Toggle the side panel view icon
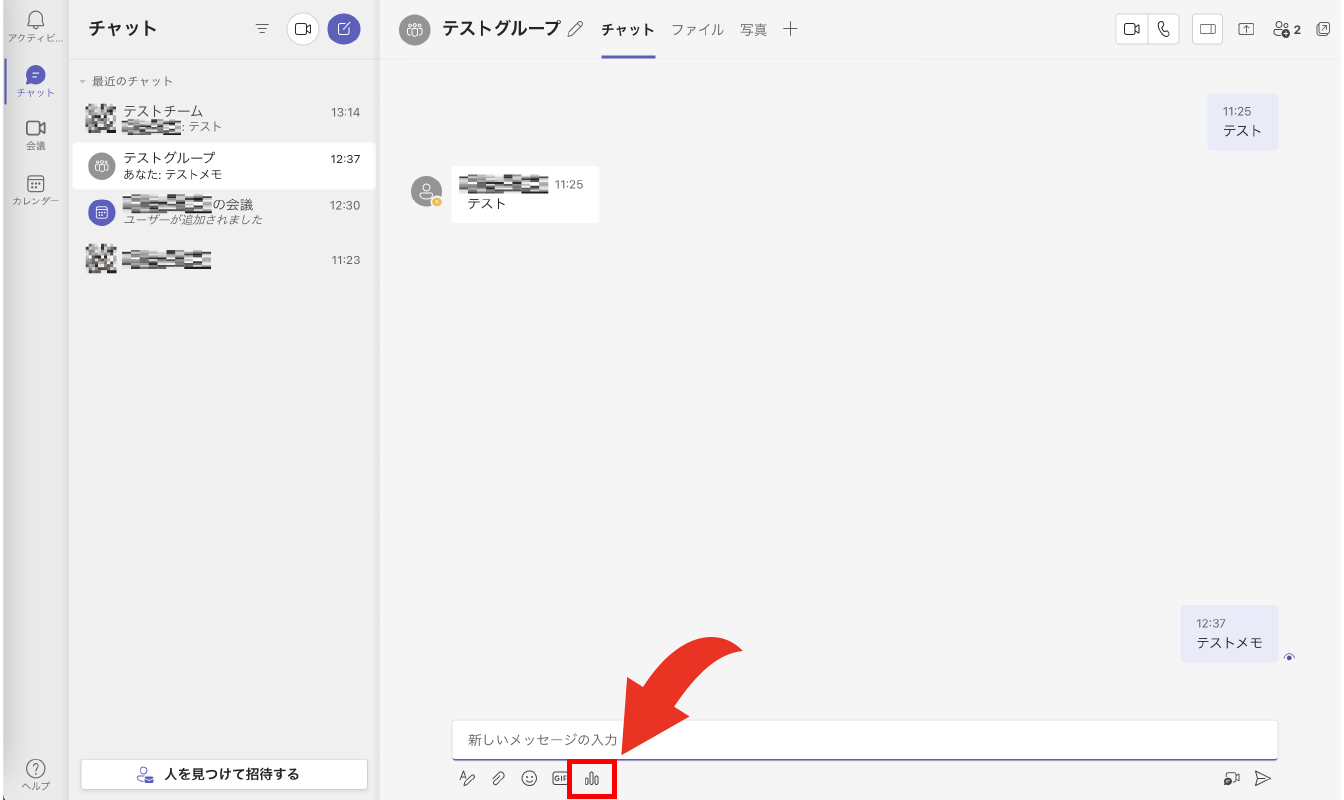The width and height of the screenshot is (1344, 800). [x=1208, y=29]
